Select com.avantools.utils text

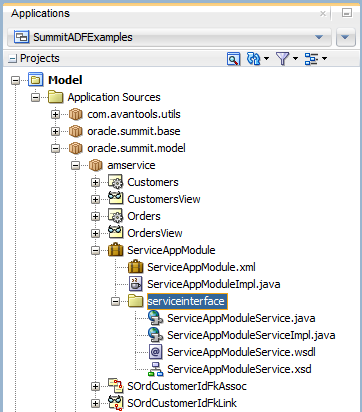pyautogui.click(x=134, y=114)
